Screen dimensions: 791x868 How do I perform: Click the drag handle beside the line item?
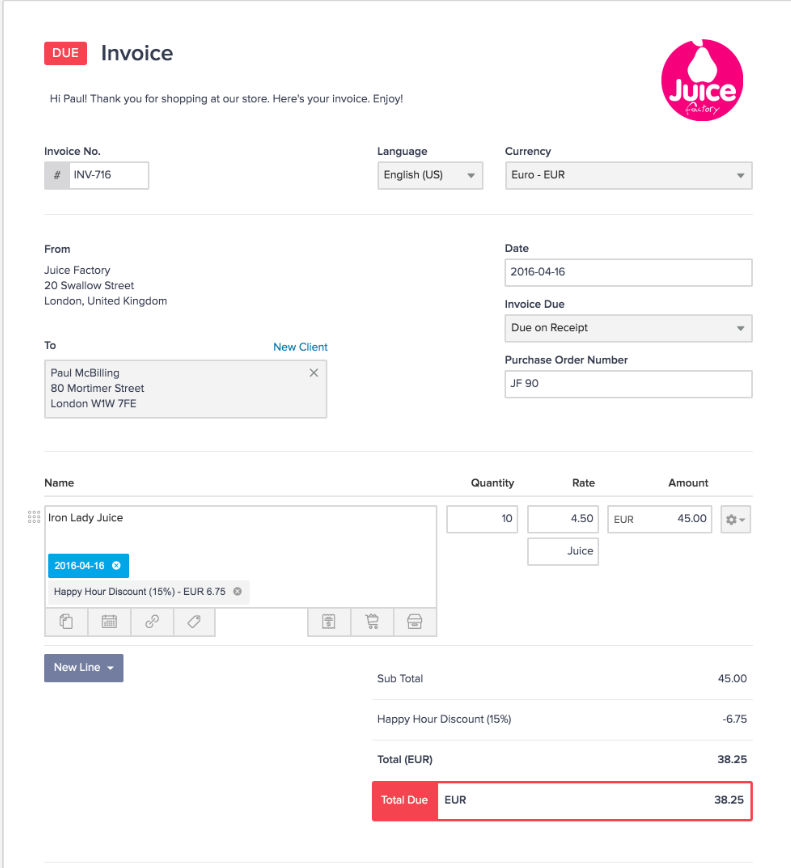[x=34, y=517]
